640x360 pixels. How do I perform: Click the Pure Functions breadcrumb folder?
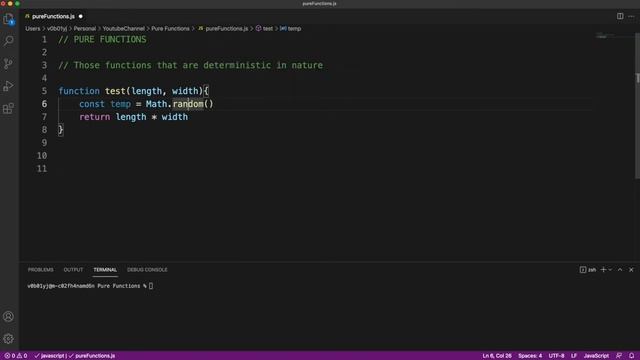pyautogui.click(x=170, y=29)
